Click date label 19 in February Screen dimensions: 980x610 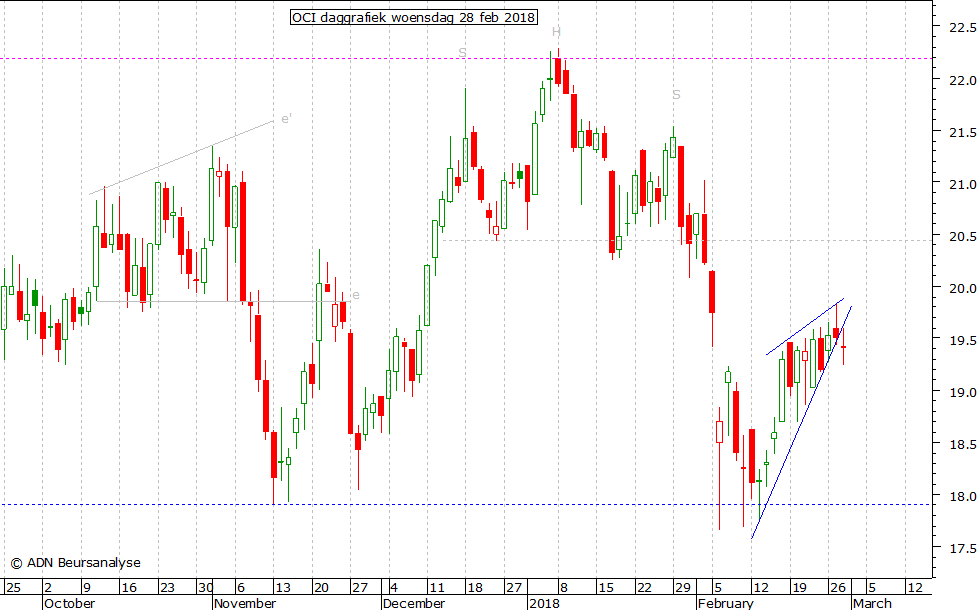tap(799, 588)
